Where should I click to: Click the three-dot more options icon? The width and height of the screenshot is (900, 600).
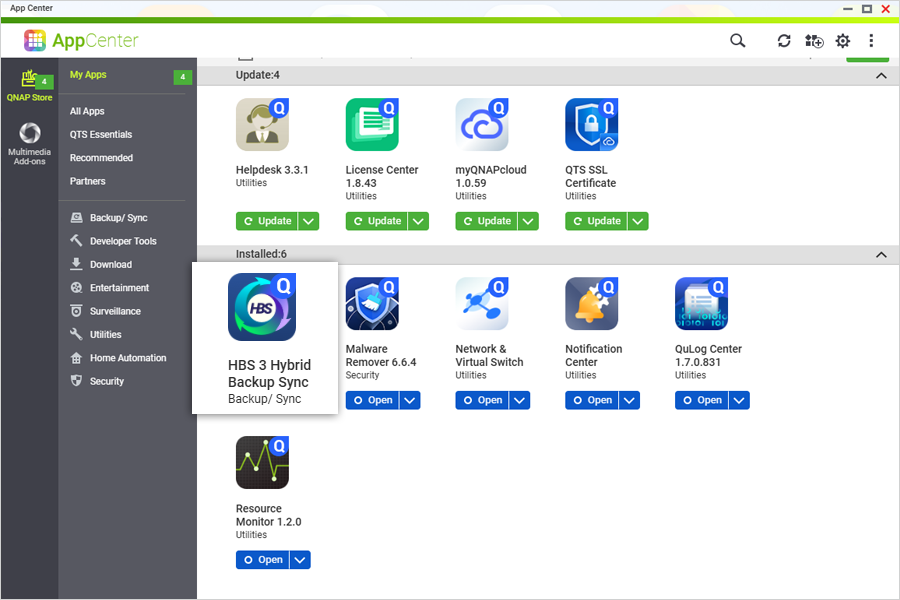pos(871,41)
